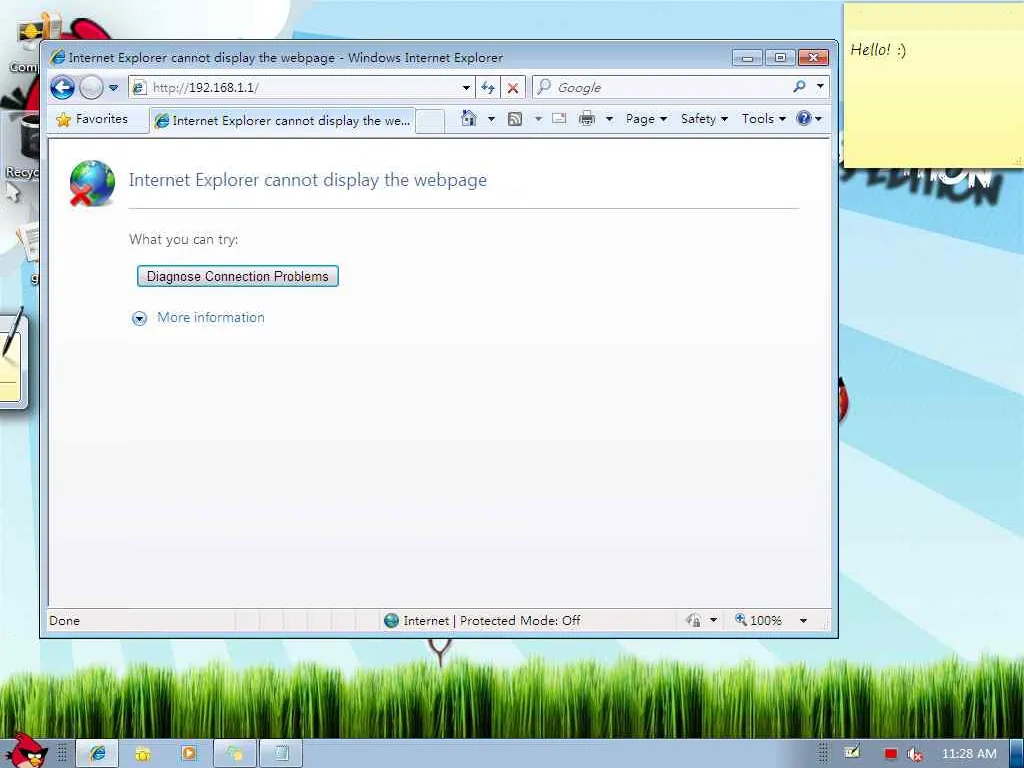Expand More information arrow icon

[x=140, y=319]
